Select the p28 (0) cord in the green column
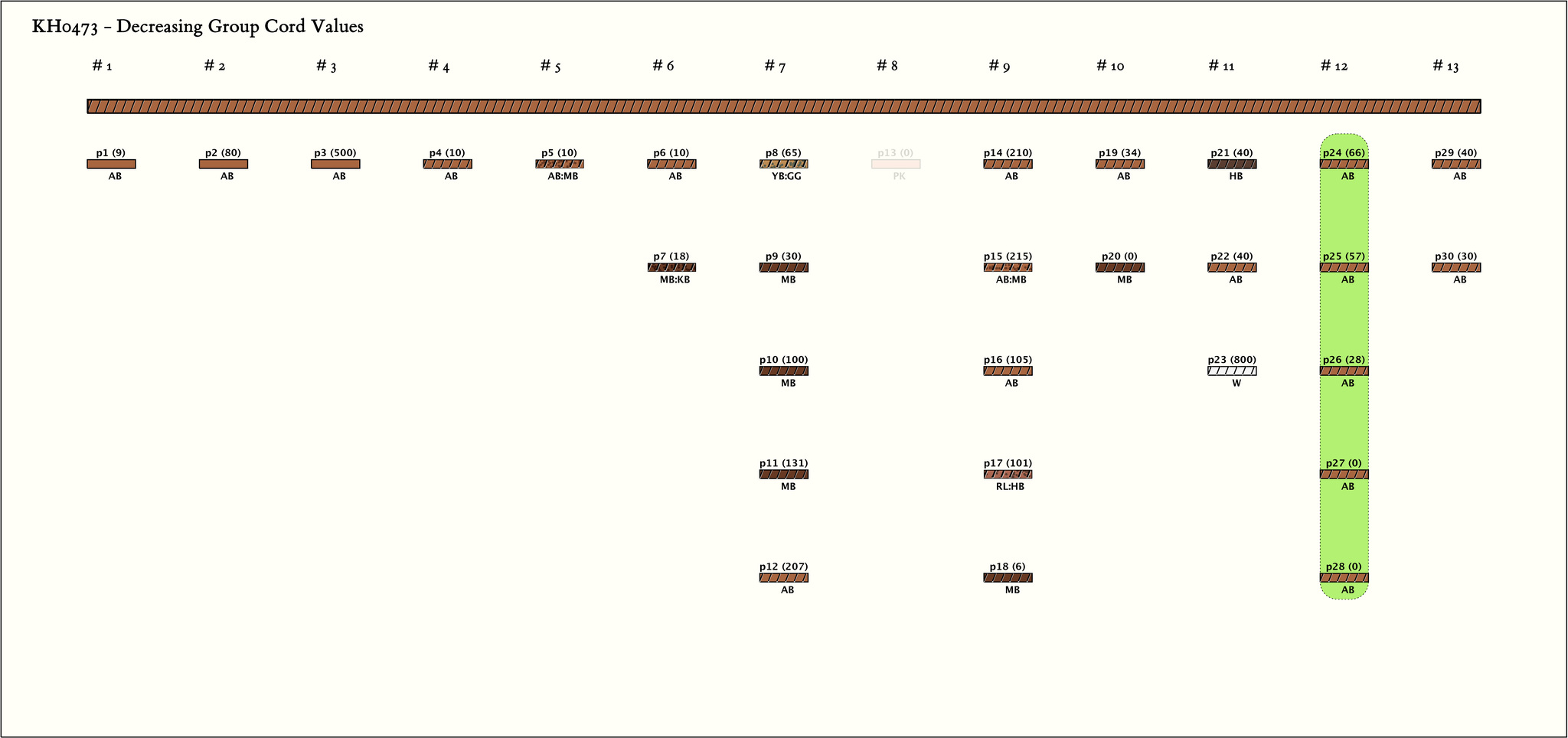Viewport: 1568px width, 738px height. [1344, 578]
